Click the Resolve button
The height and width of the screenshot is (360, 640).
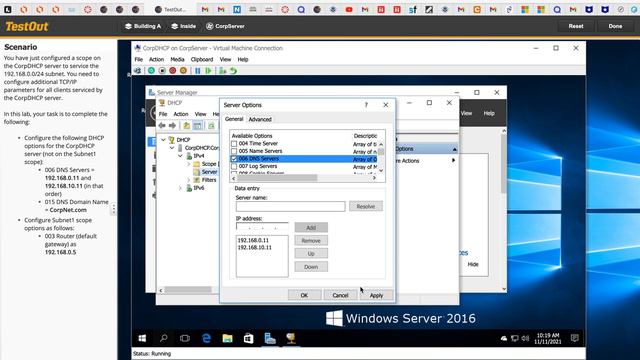[x=366, y=206]
